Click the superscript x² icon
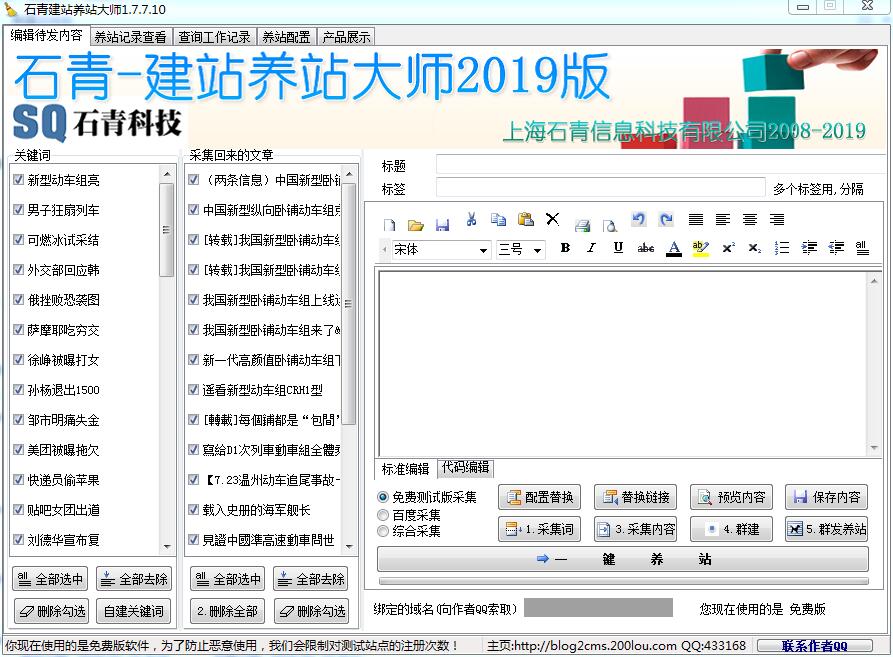The height and width of the screenshot is (657, 893). 728,248
